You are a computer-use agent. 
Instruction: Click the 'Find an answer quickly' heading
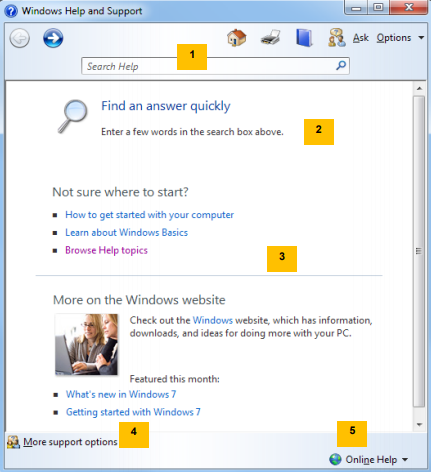click(166, 106)
